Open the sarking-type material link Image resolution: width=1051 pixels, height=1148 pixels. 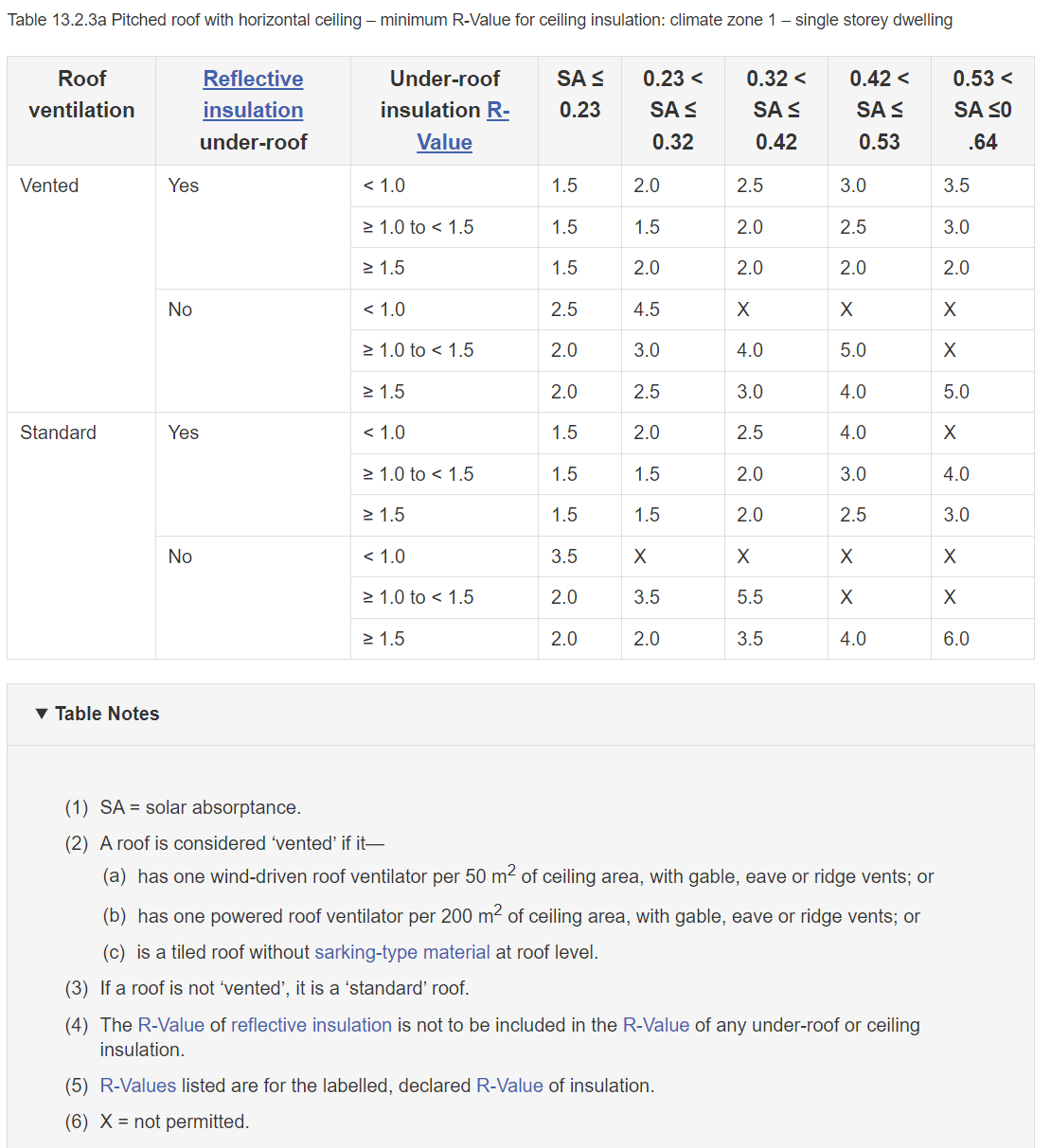(402, 952)
